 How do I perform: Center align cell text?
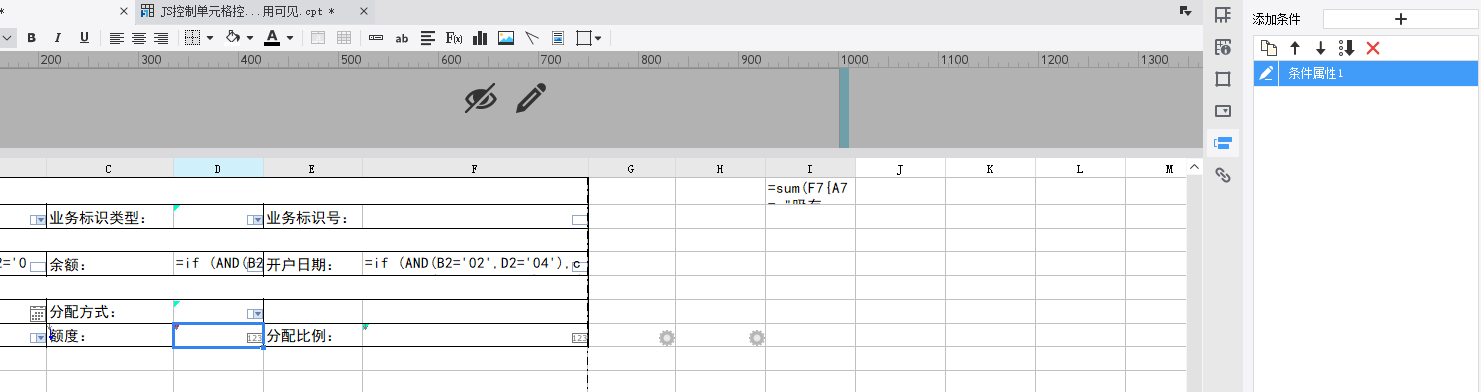click(139, 38)
